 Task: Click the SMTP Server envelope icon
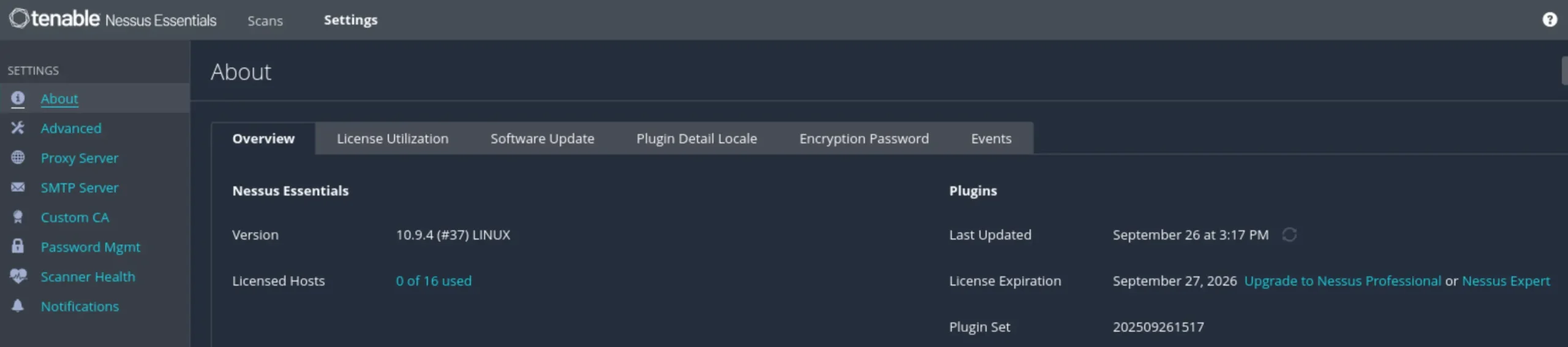click(x=18, y=187)
